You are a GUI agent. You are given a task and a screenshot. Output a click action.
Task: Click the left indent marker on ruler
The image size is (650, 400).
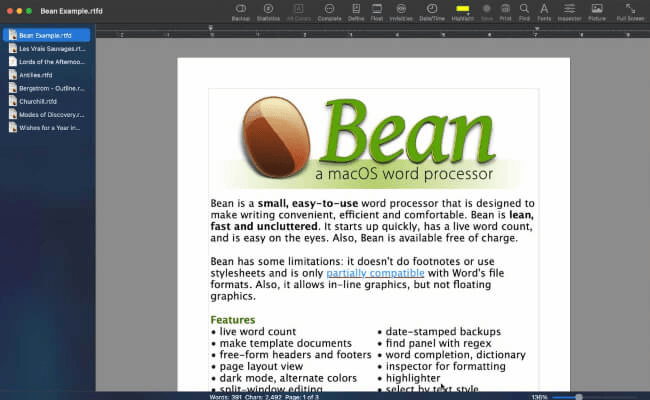(x=211, y=28)
